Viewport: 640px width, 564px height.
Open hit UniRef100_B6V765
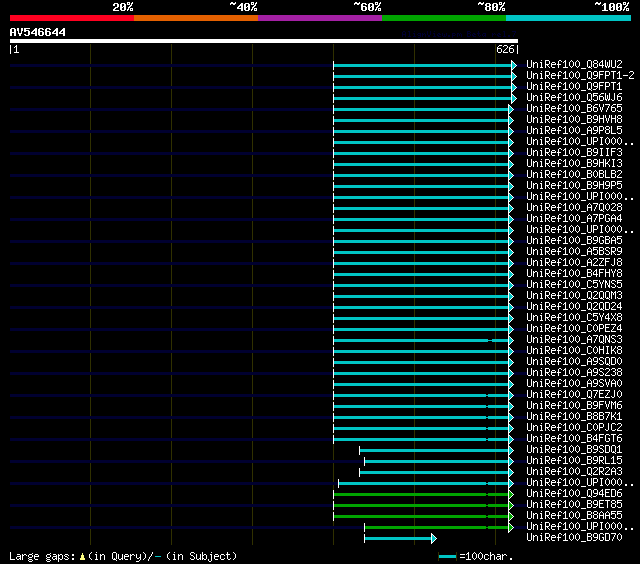tap(574, 109)
